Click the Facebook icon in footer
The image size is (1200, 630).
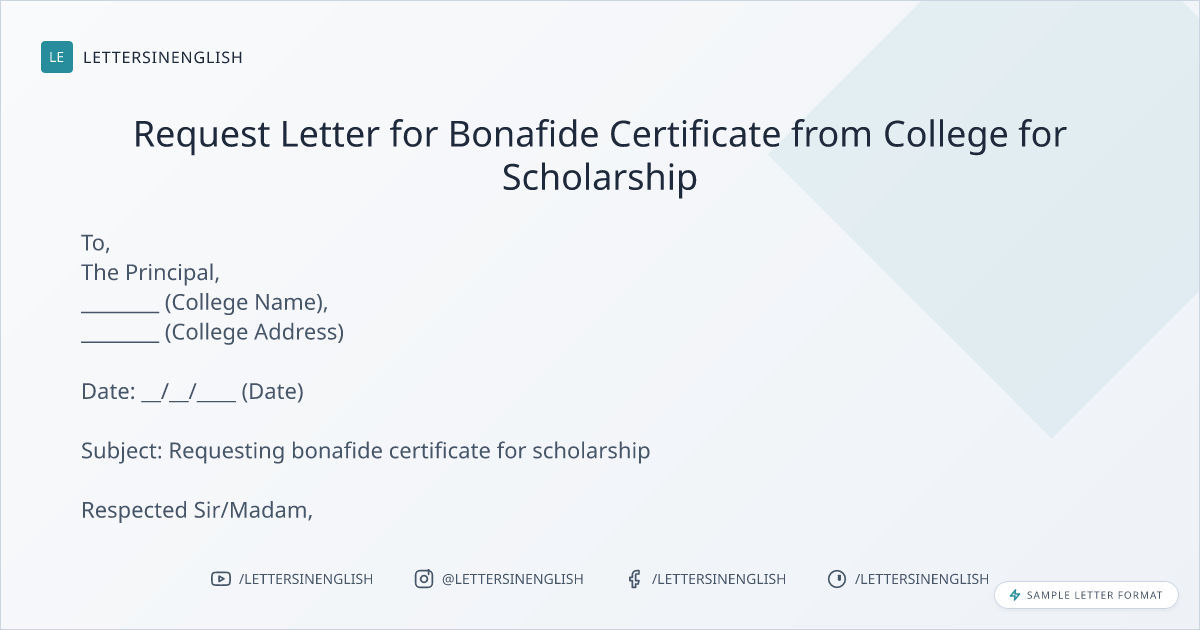point(634,579)
